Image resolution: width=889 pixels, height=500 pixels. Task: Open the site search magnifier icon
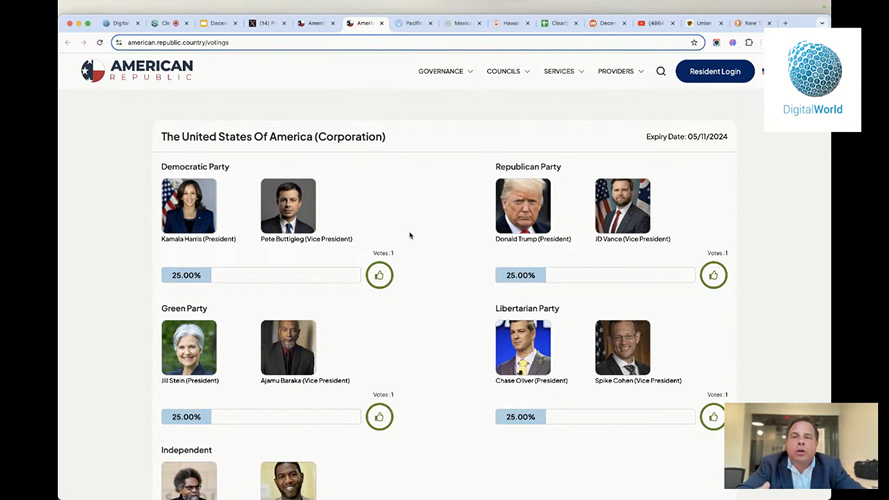[x=661, y=71]
